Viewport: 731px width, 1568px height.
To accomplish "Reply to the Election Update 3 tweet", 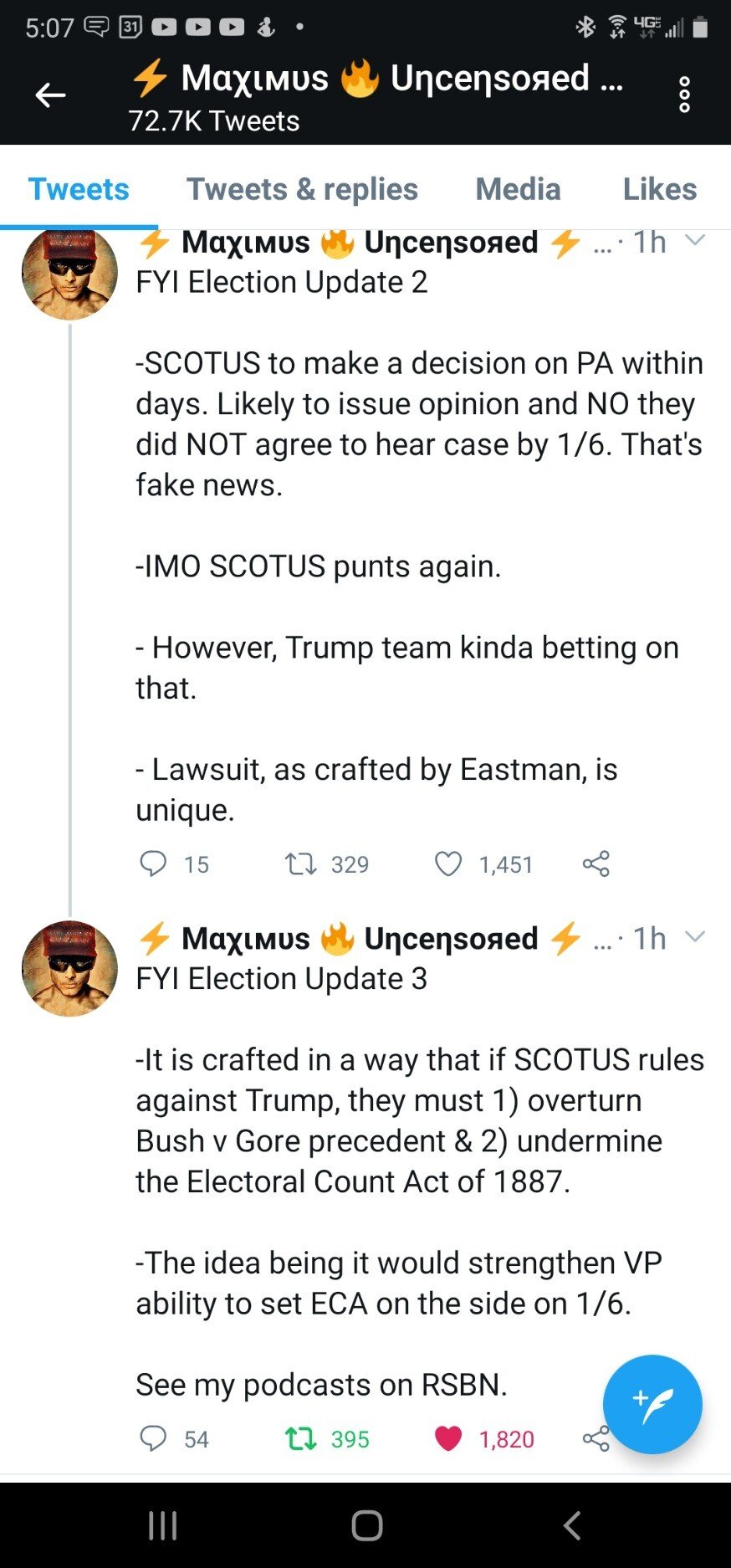I will coord(153,1438).
